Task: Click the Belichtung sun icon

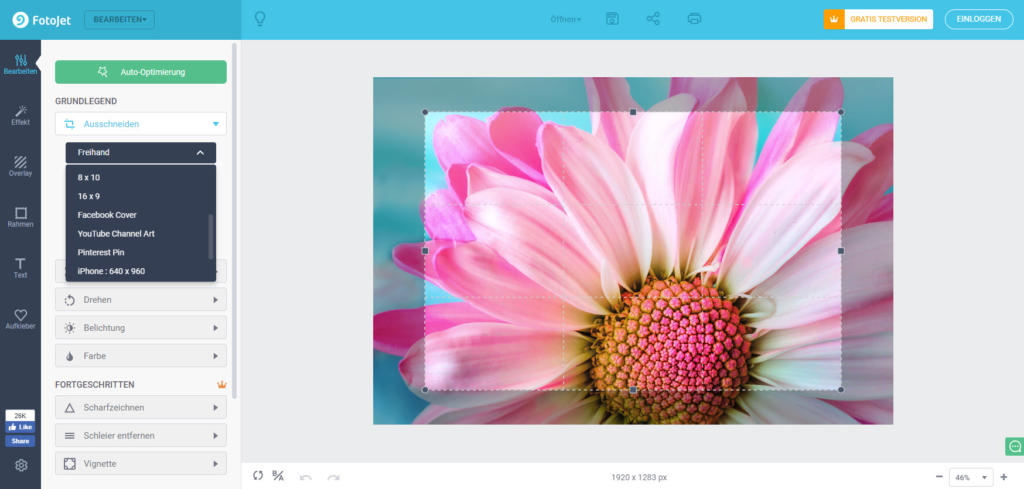Action: click(69, 328)
